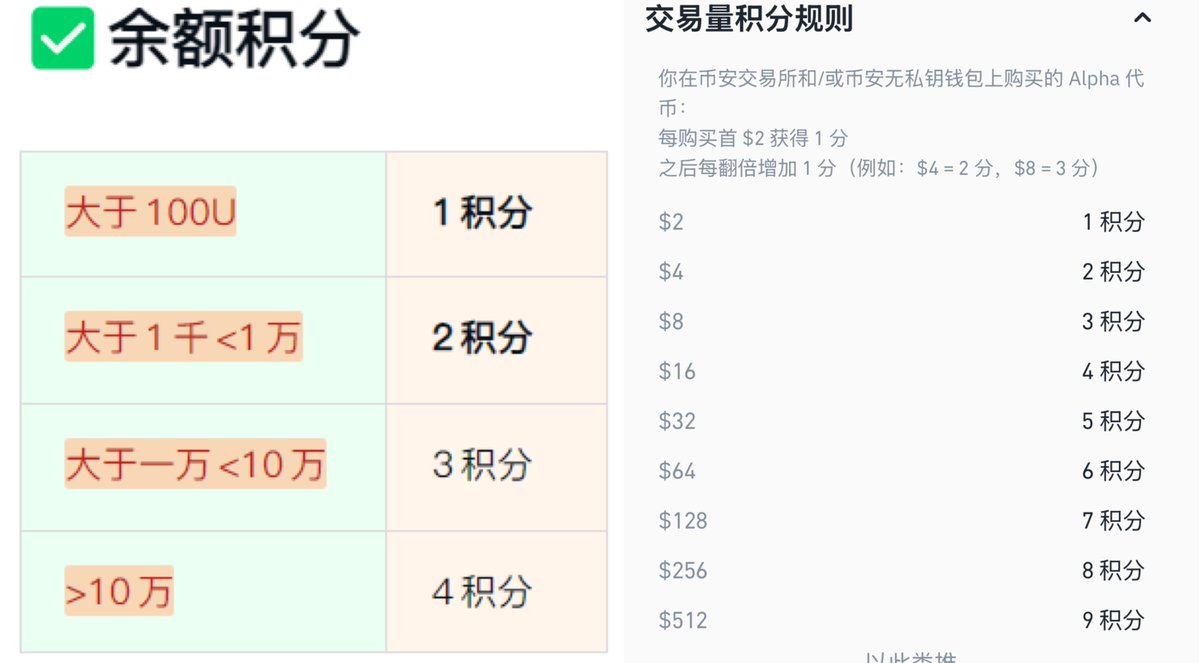Click the $64 volume row

click(901, 471)
